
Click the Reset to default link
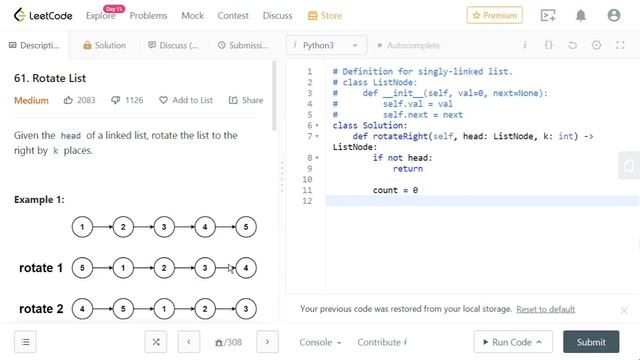546,309
